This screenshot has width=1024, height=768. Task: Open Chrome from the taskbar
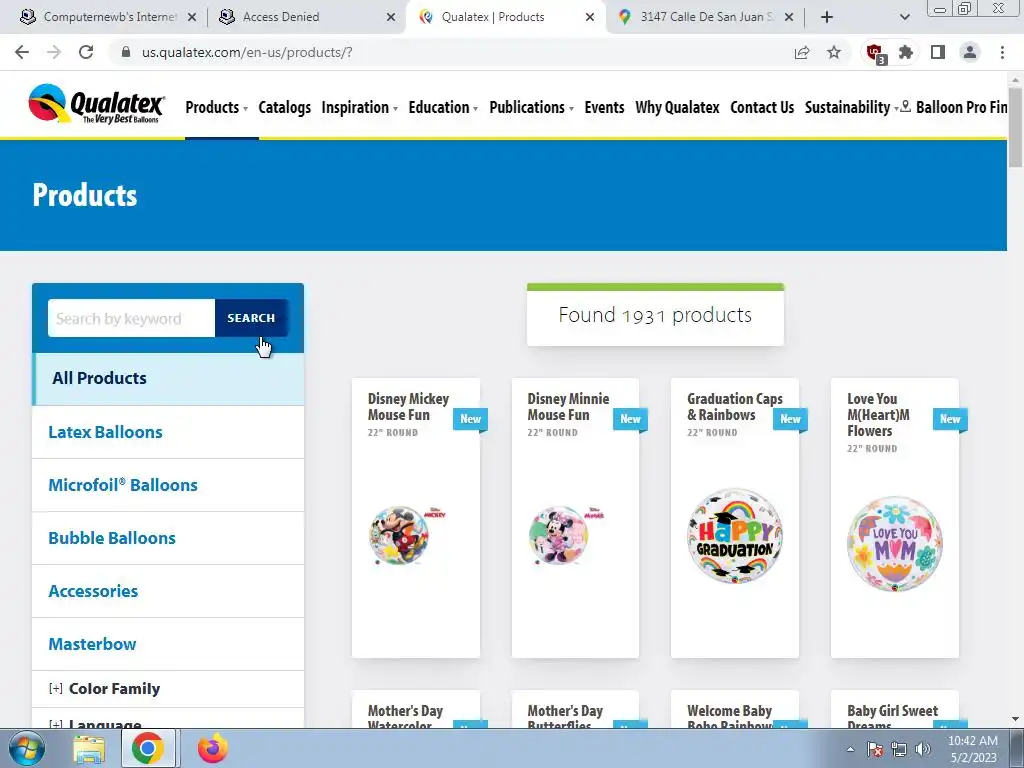coord(148,748)
